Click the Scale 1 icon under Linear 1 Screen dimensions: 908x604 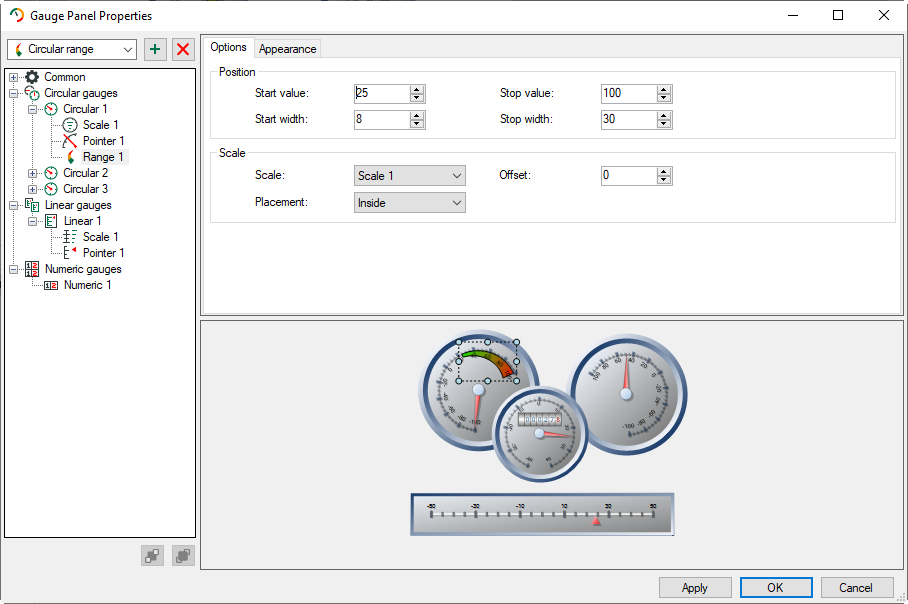pos(70,237)
